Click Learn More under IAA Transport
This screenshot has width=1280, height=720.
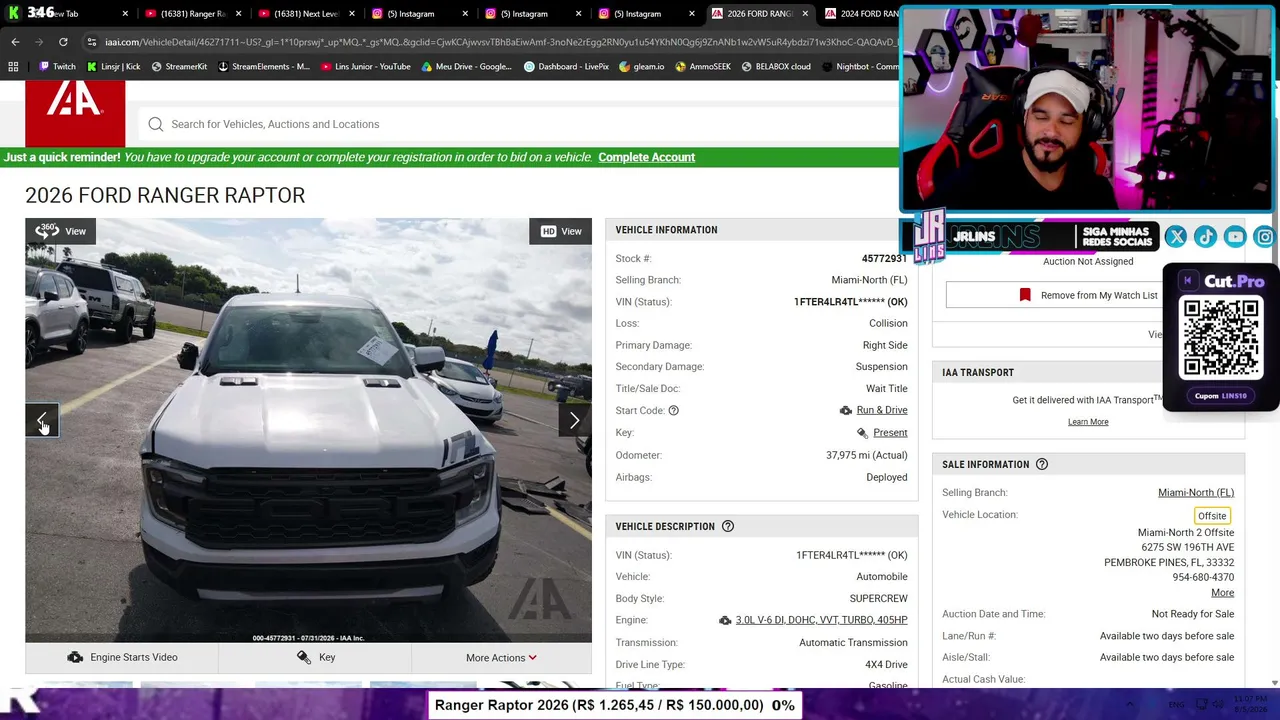[x=1088, y=422]
